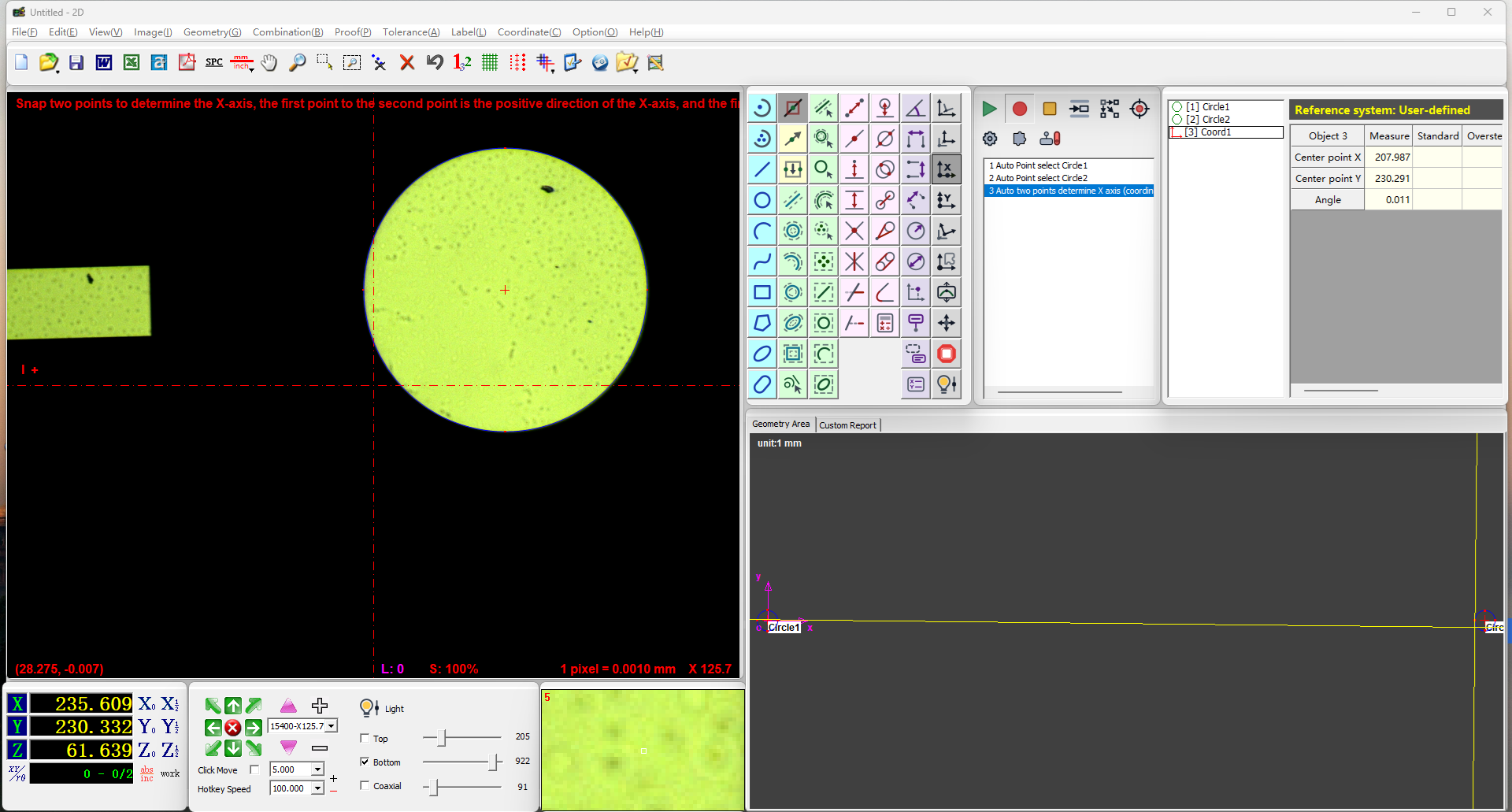The height and width of the screenshot is (812, 1512).
Task: Open the mm/inch unit dropdown arrow
Action: (251, 69)
